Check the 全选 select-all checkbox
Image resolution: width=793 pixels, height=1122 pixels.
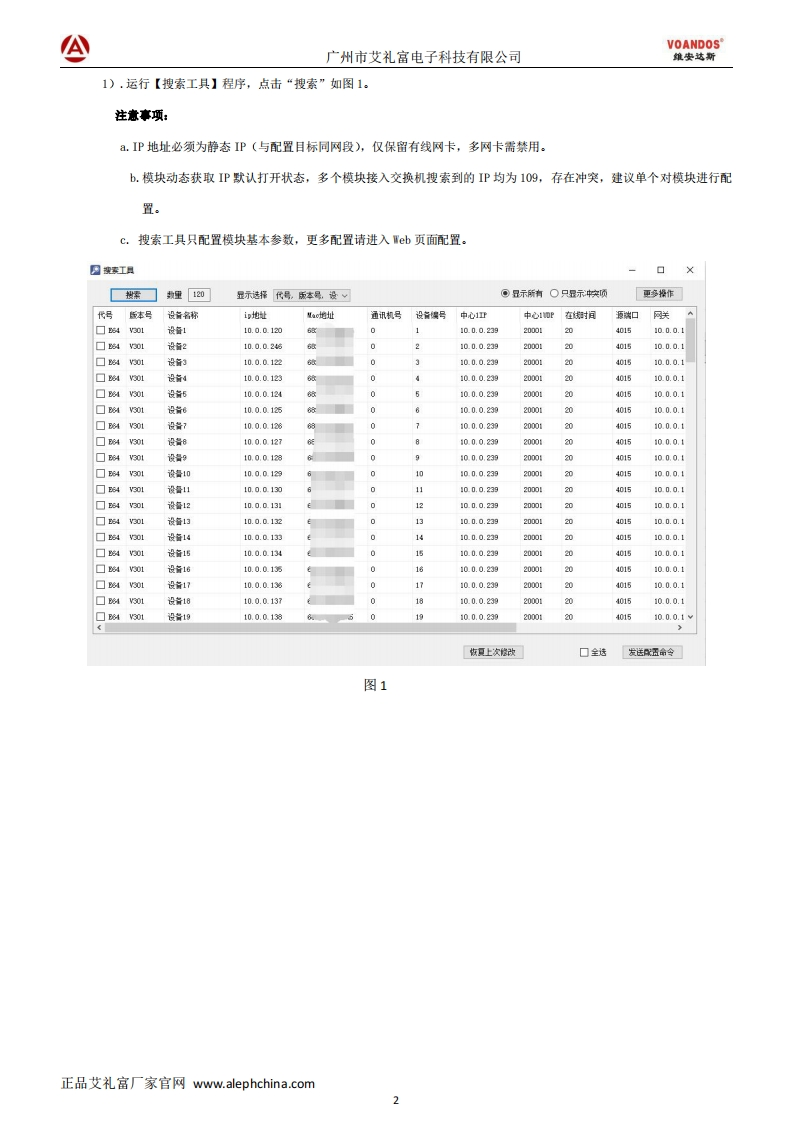(585, 652)
